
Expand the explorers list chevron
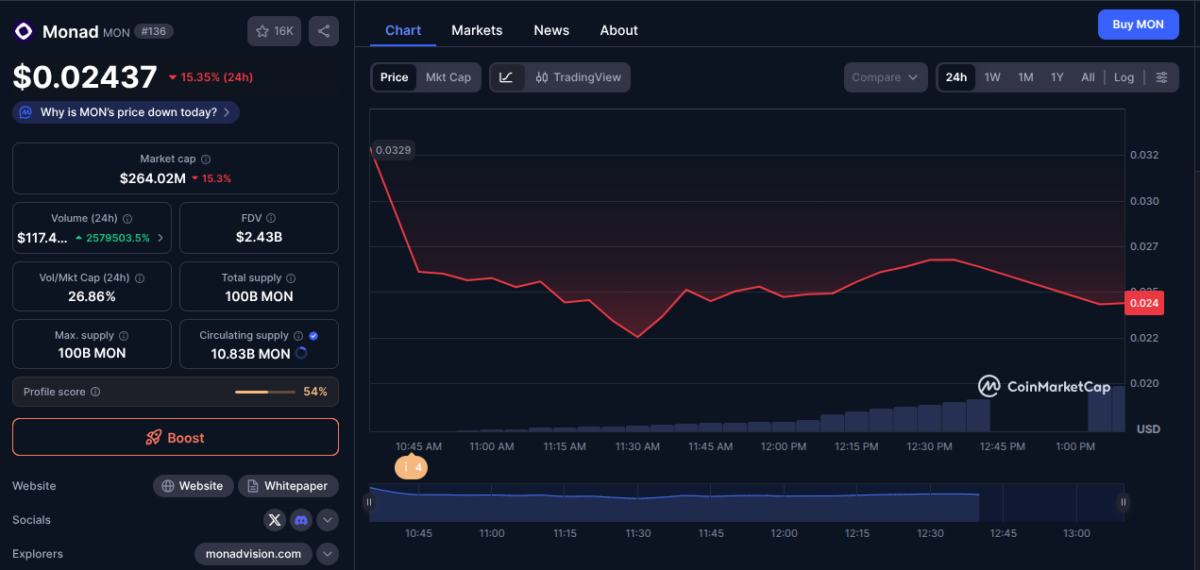click(327, 554)
